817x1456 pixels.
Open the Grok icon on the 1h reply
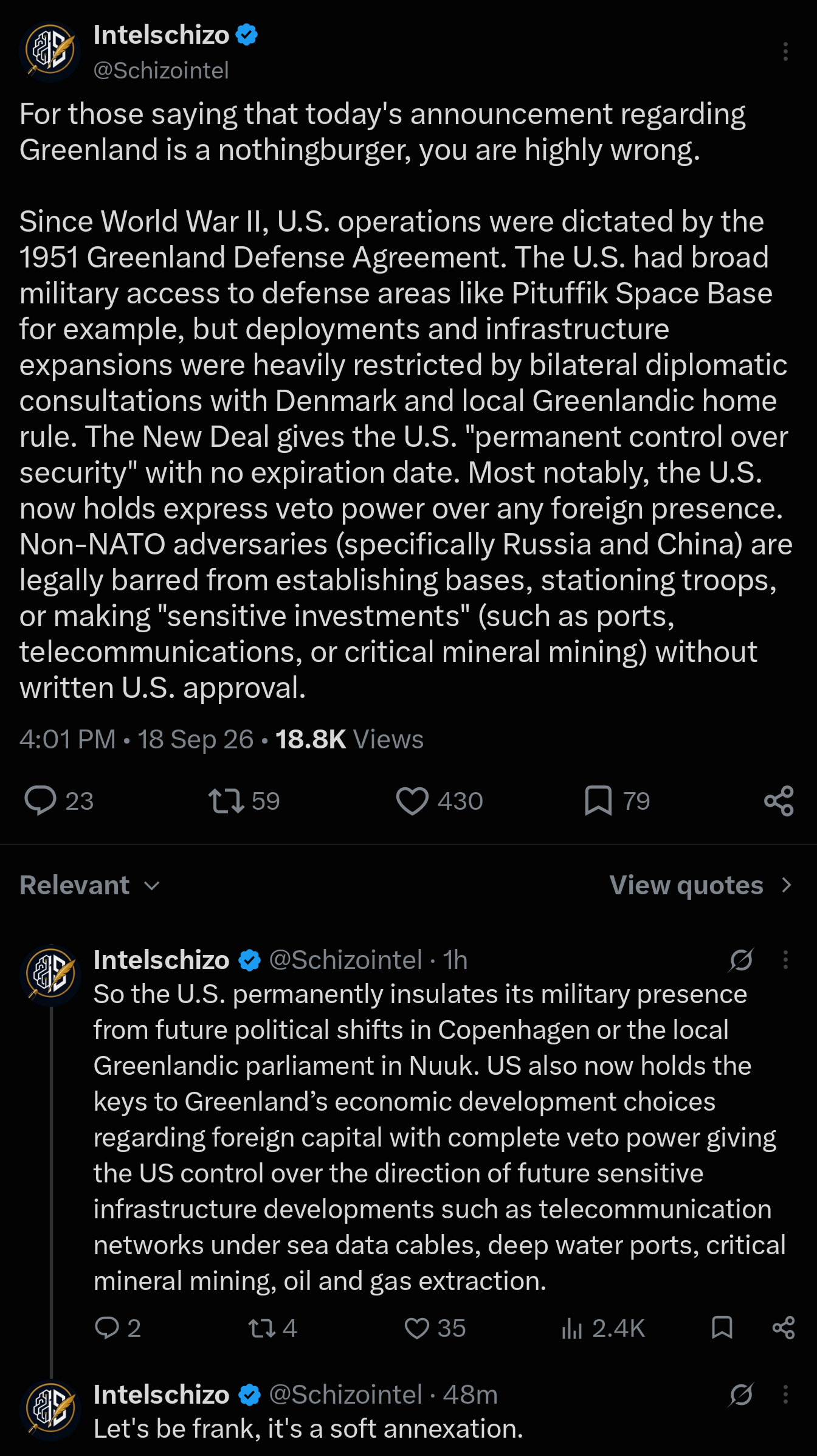point(741,960)
